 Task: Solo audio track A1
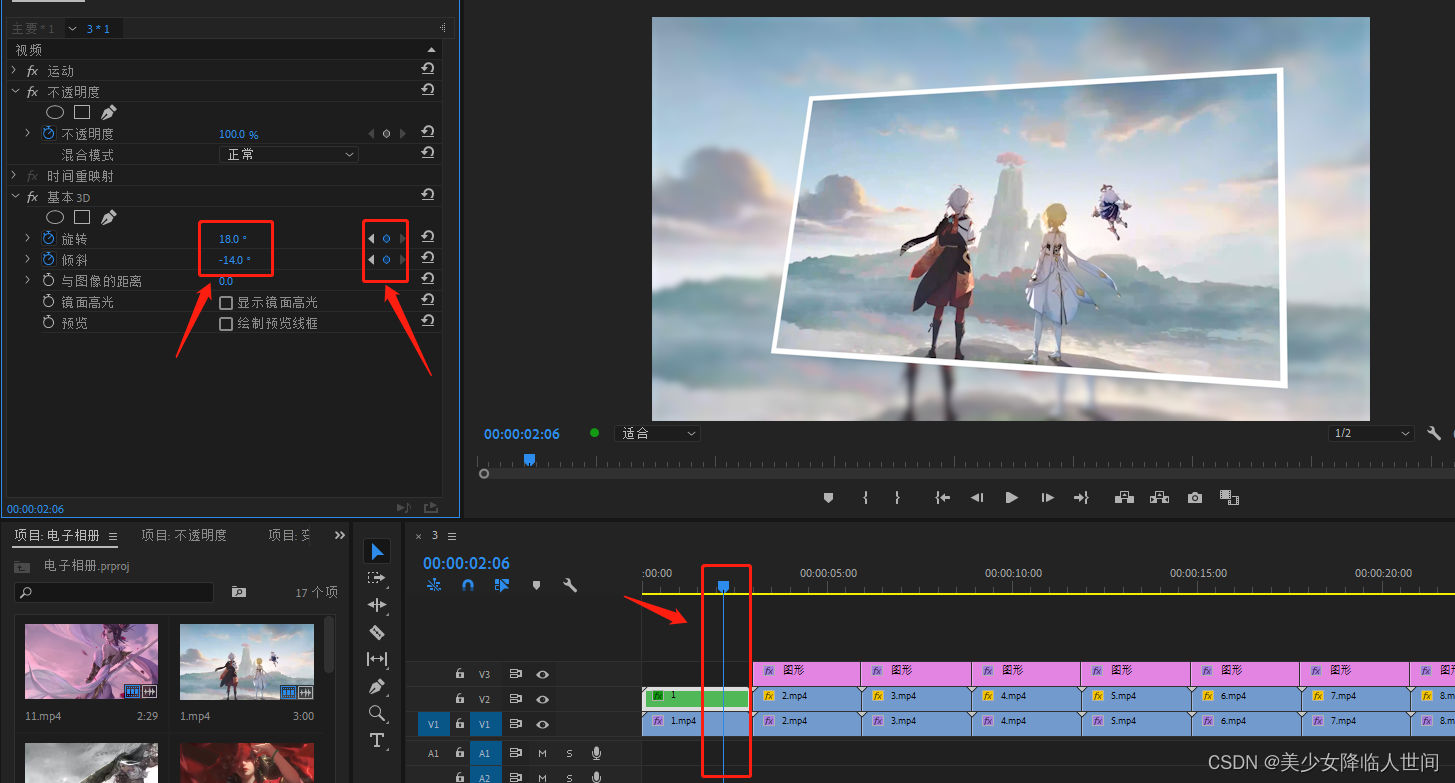click(x=569, y=753)
